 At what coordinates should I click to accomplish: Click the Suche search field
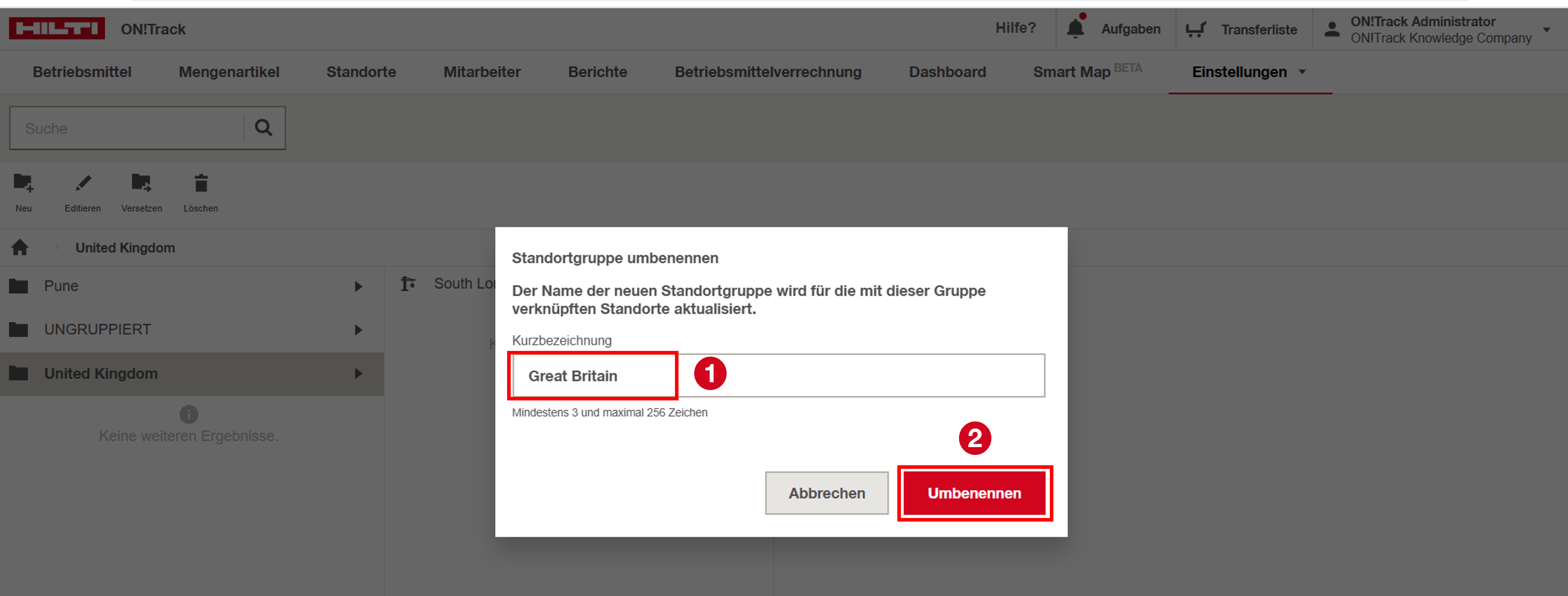coord(127,128)
